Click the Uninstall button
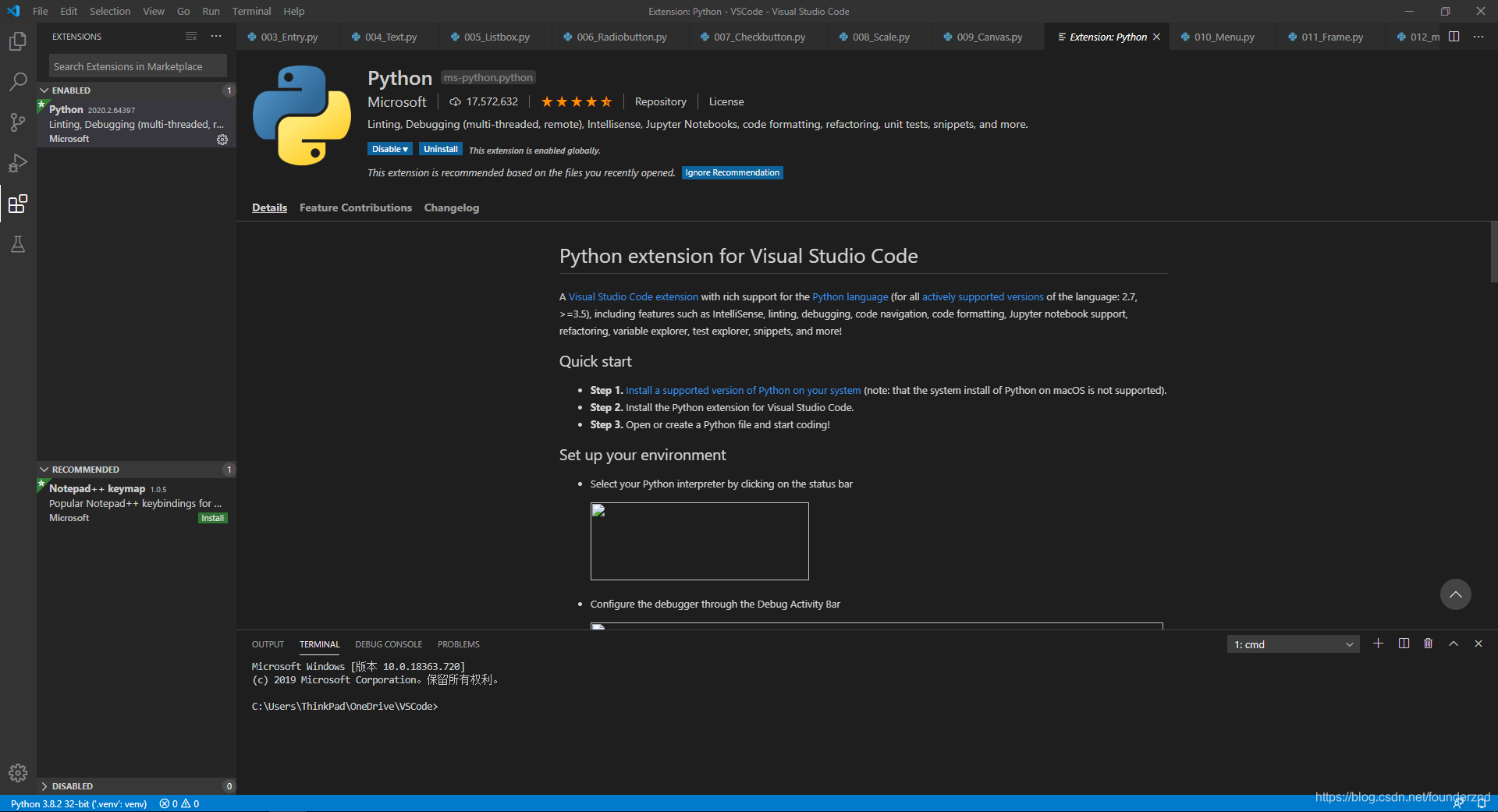The height and width of the screenshot is (812, 1498). pos(441,149)
